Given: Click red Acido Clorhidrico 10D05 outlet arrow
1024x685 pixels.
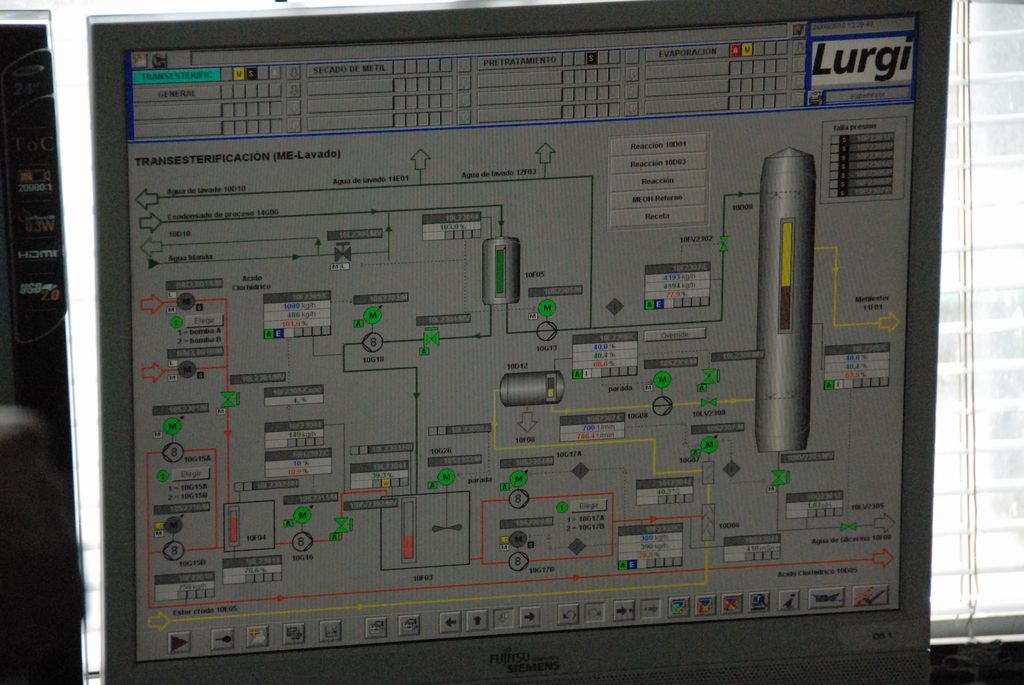Looking at the screenshot, I should pyautogui.click(x=883, y=558).
